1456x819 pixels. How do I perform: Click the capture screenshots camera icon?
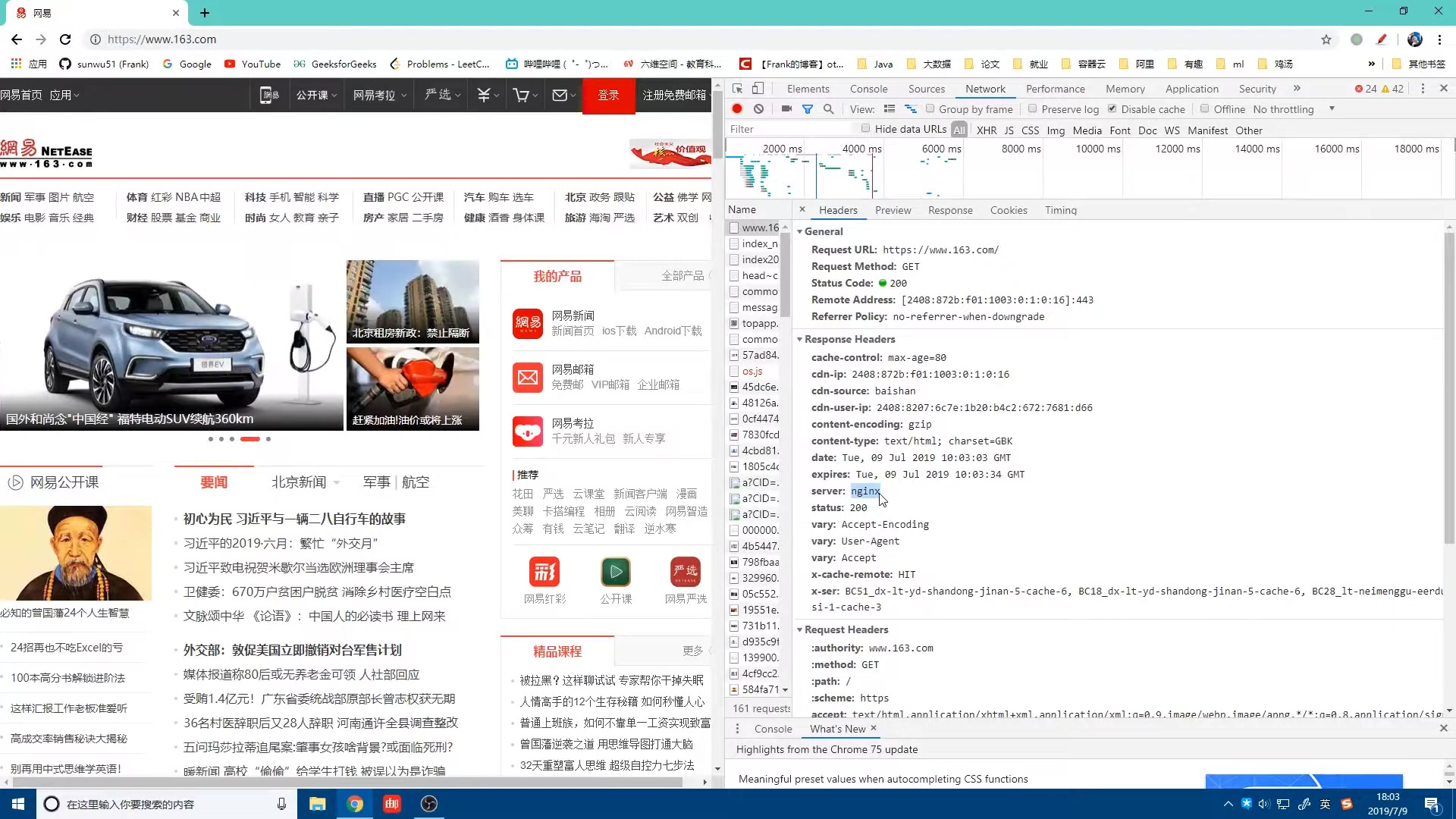tap(786, 109)
